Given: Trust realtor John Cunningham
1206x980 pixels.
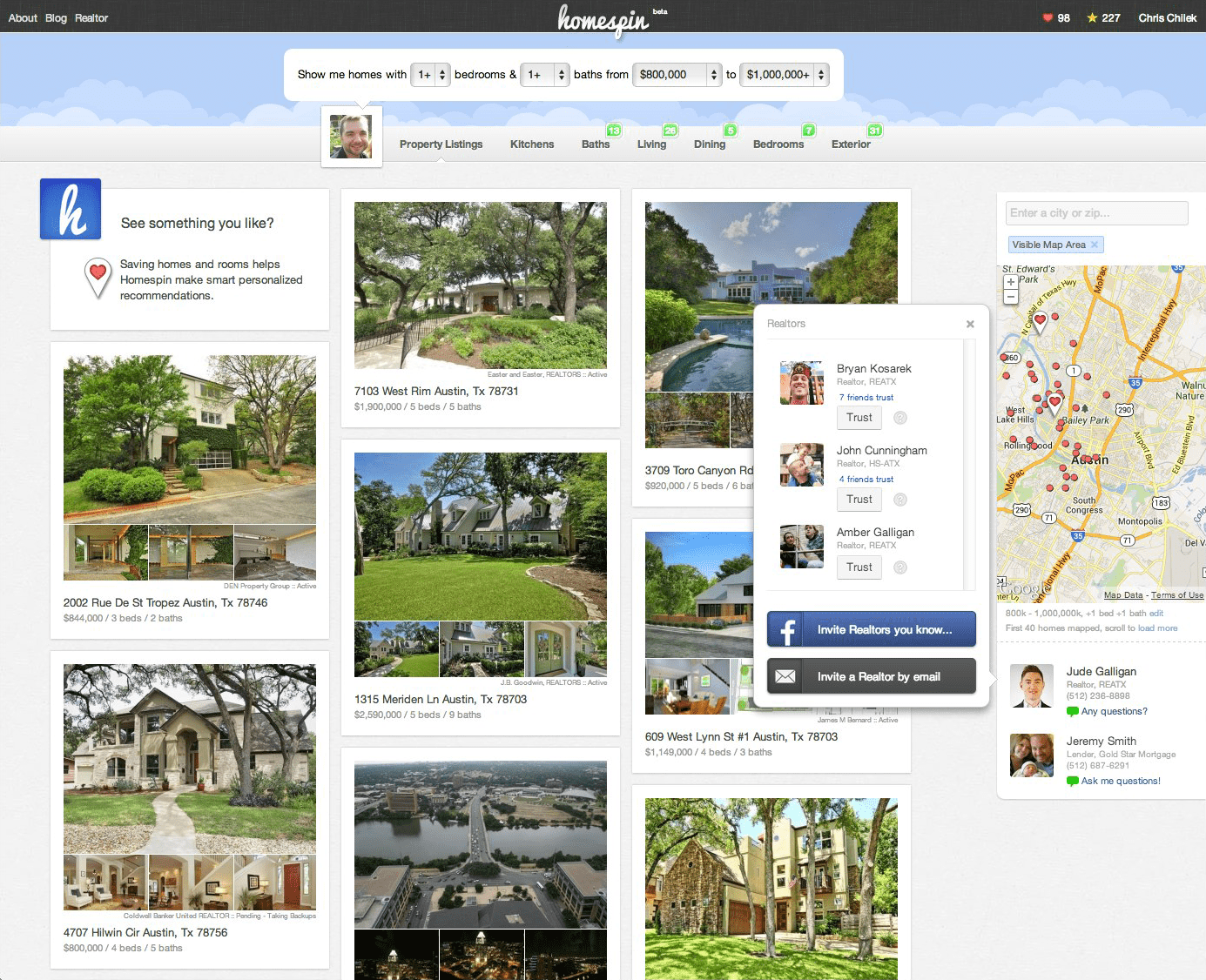Looking at the screenshot, I should click(859, 500).
